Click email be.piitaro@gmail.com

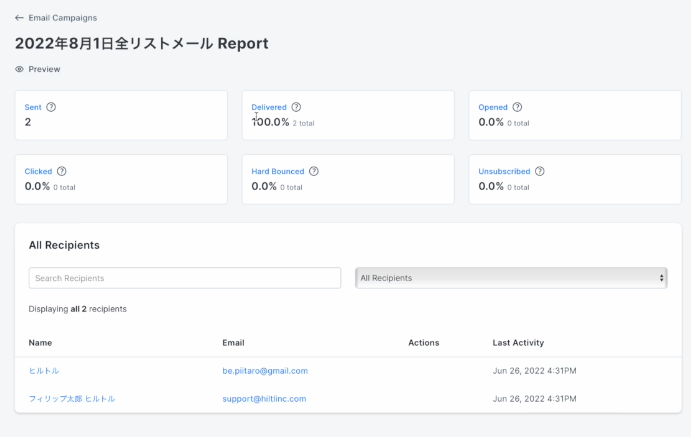265,371
